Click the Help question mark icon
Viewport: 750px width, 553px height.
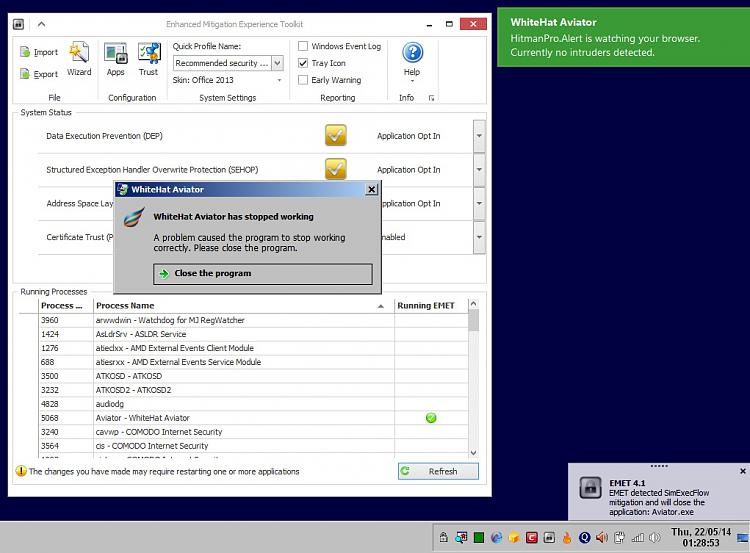(x=412, y=52)
